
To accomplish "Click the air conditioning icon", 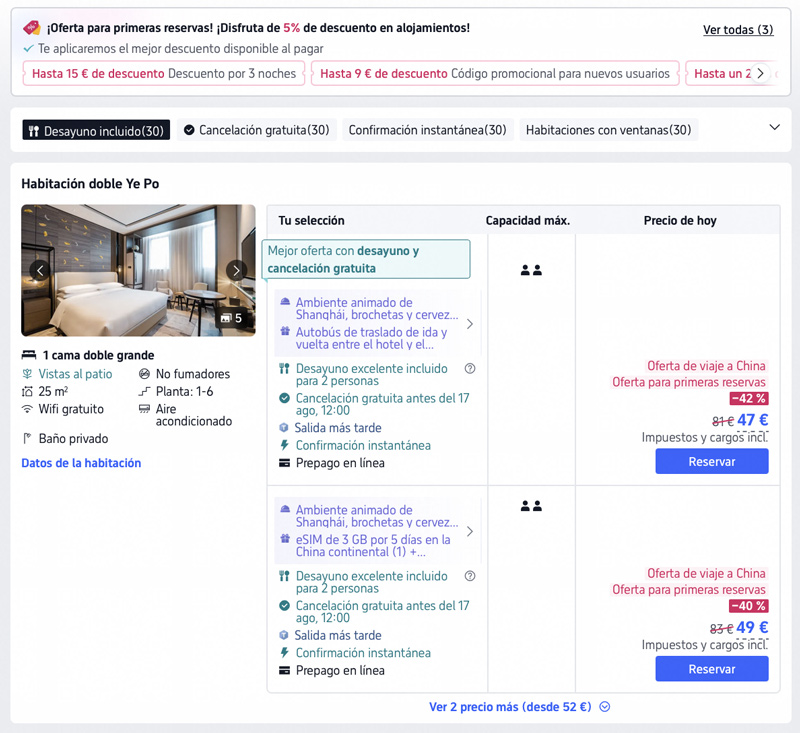I will tap(144, 409).
